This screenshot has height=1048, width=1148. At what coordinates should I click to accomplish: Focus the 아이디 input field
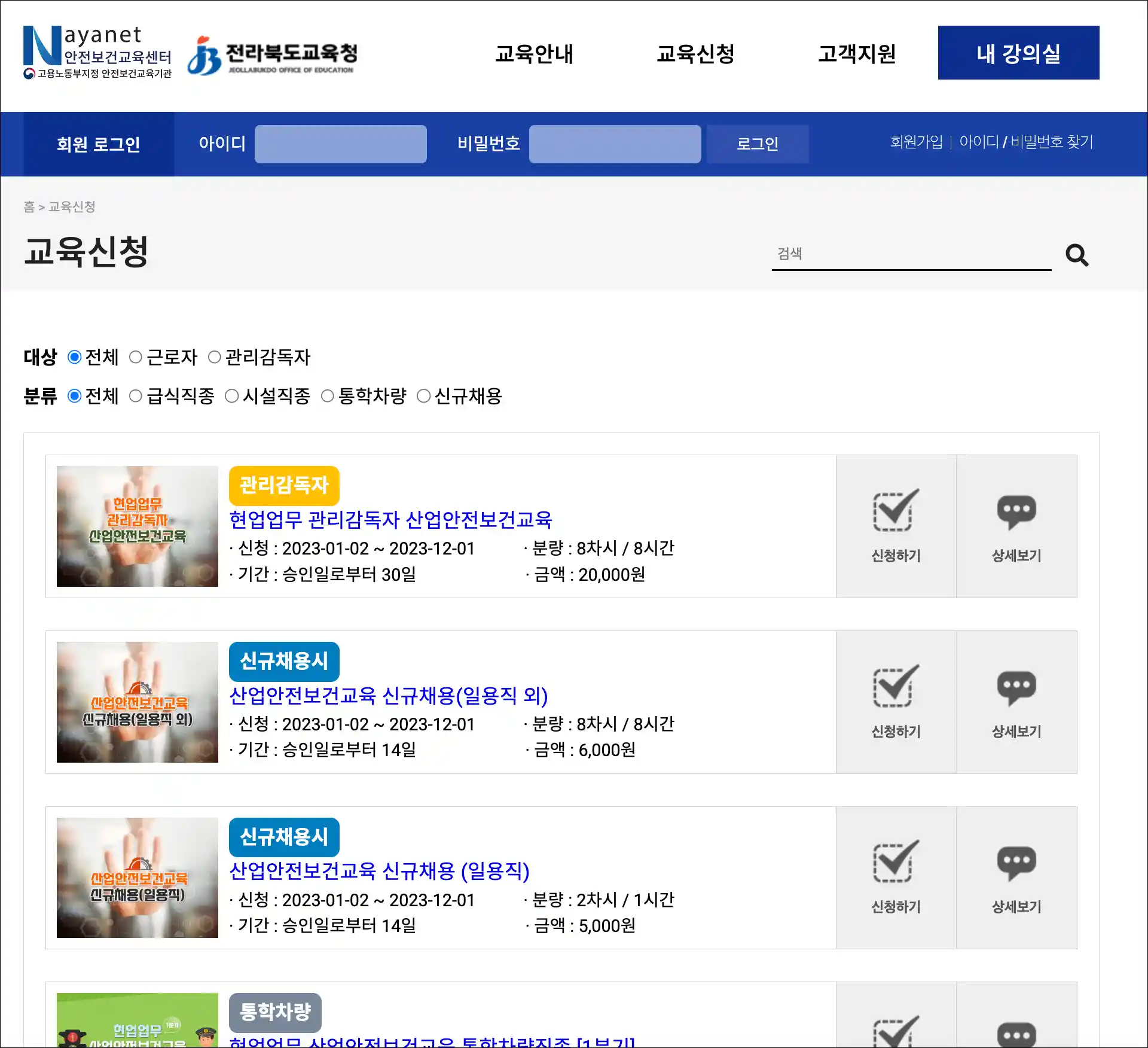(x=341, y=144)
